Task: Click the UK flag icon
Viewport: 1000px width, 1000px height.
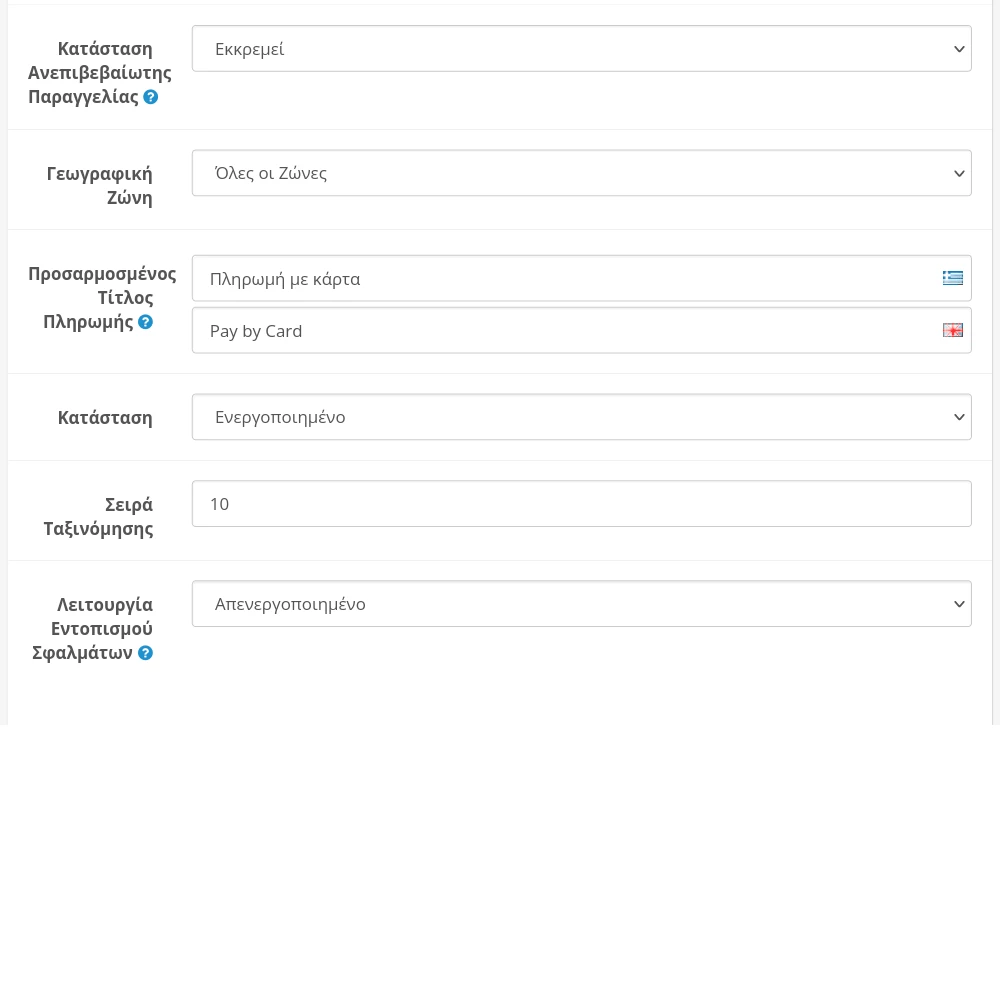Action: (x=953, y=330)
